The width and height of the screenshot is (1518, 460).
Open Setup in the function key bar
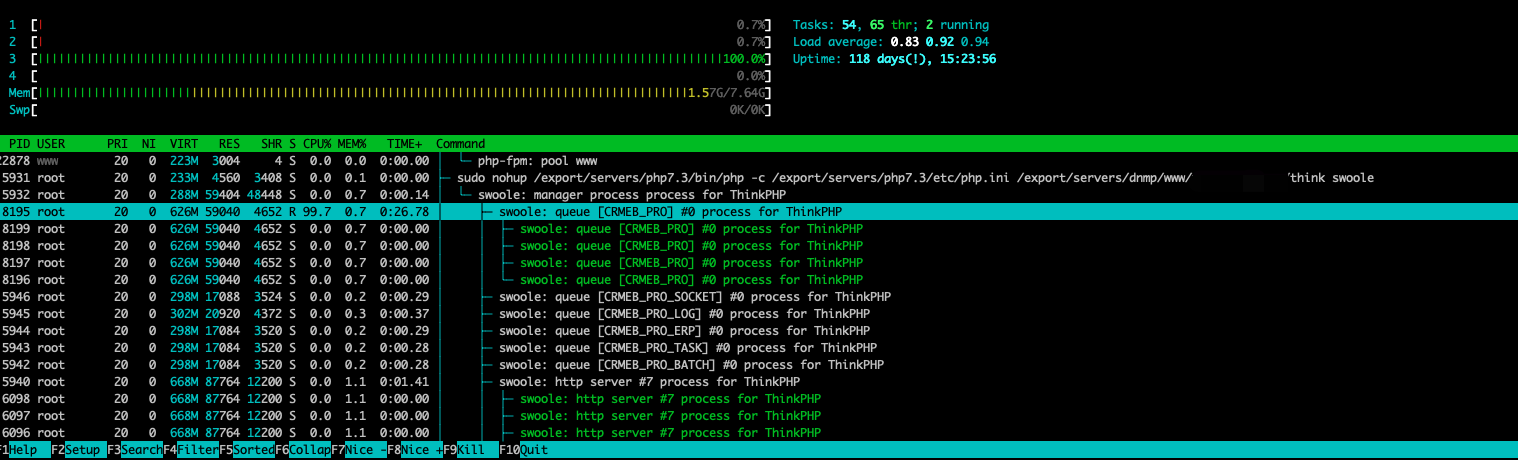point(82,450)
